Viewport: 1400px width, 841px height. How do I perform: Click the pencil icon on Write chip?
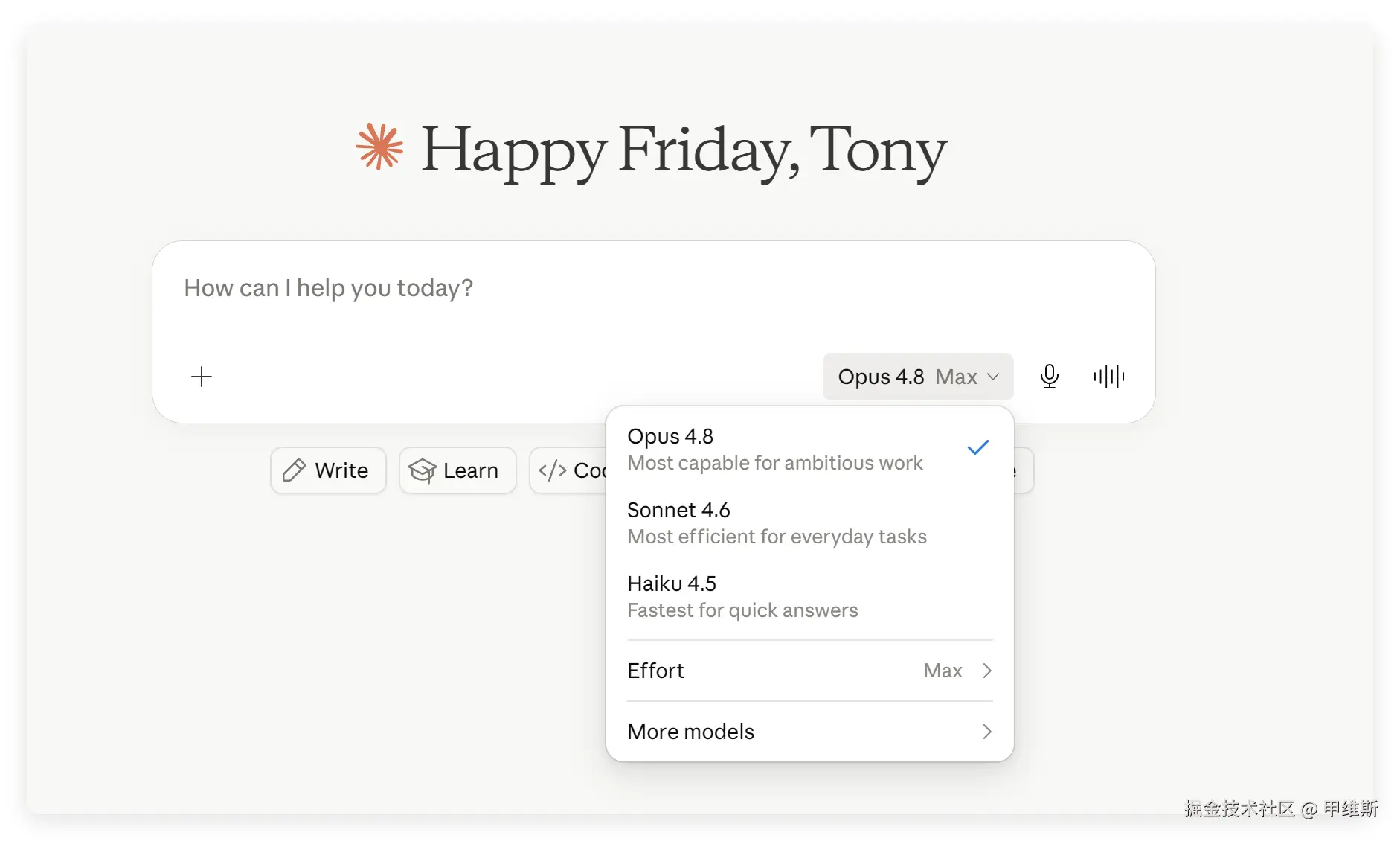pyautogui.click(x=294, y=470)
